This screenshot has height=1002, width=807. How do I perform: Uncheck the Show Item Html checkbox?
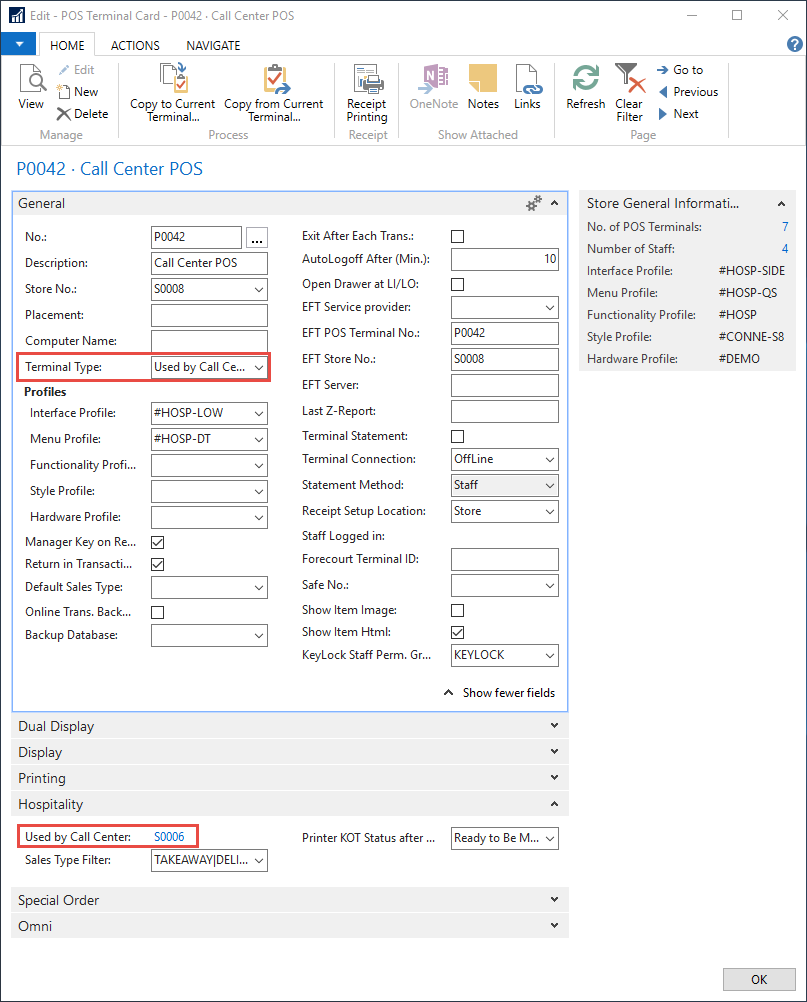click(x=458, y=633)
